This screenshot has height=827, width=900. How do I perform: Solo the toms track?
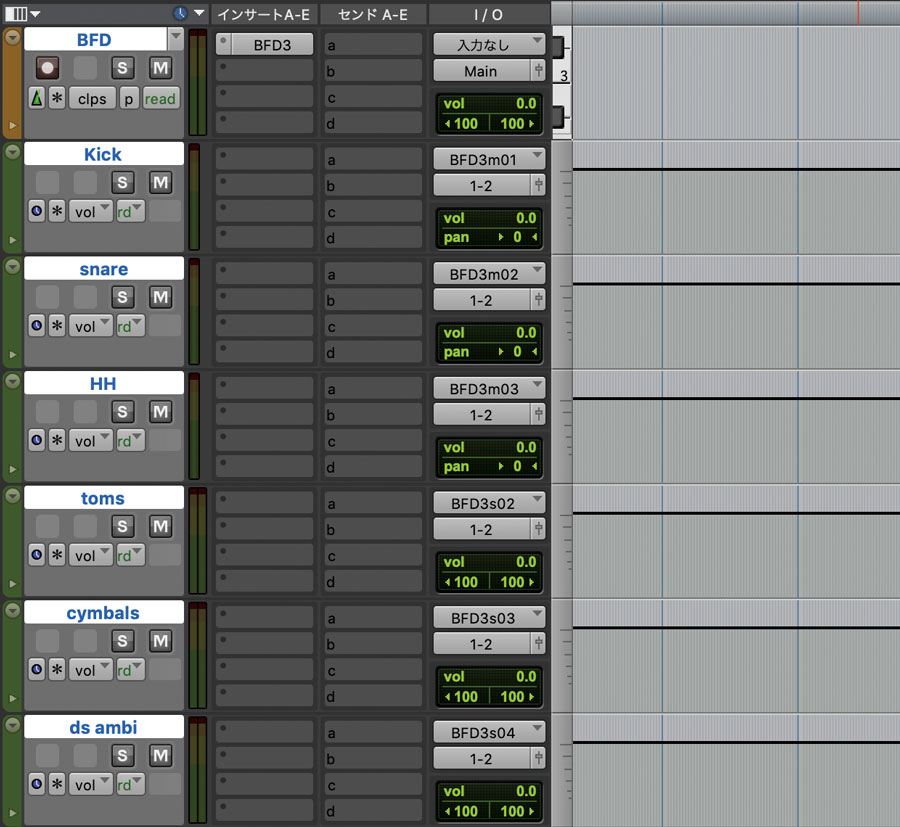(122, 526)
